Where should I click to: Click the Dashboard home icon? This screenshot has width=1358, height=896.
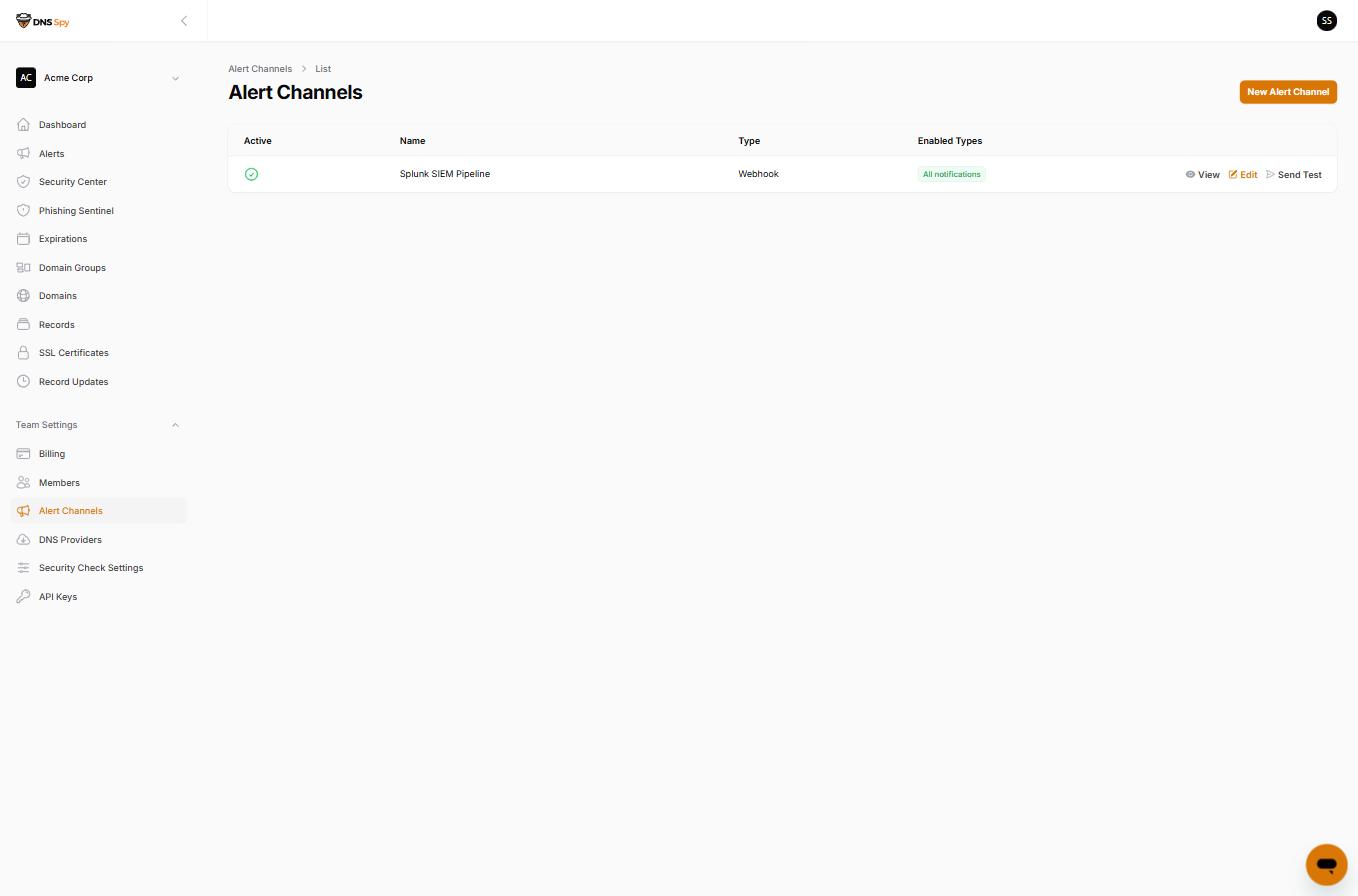pyautogui.click(x=23, y=125)
